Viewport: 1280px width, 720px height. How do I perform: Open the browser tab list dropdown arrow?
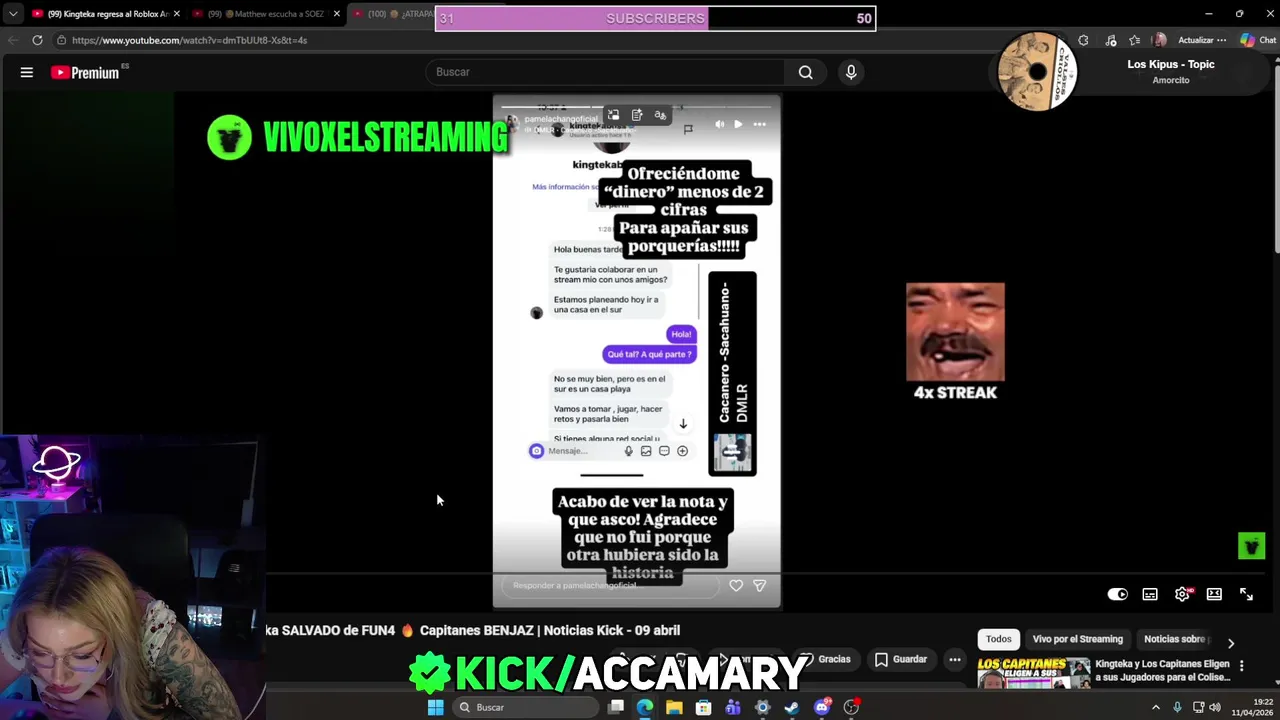click(13, 14)
